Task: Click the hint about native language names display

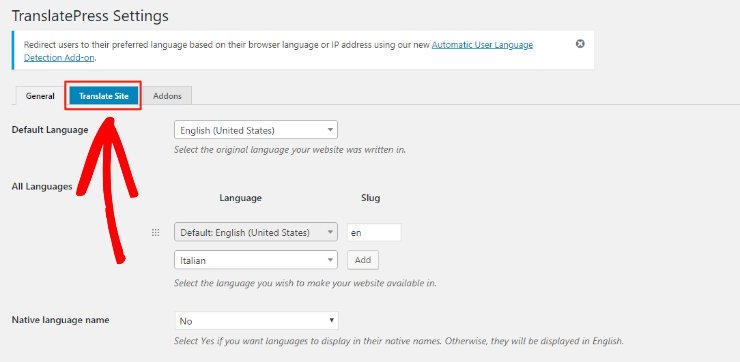Action: [399, 340]
